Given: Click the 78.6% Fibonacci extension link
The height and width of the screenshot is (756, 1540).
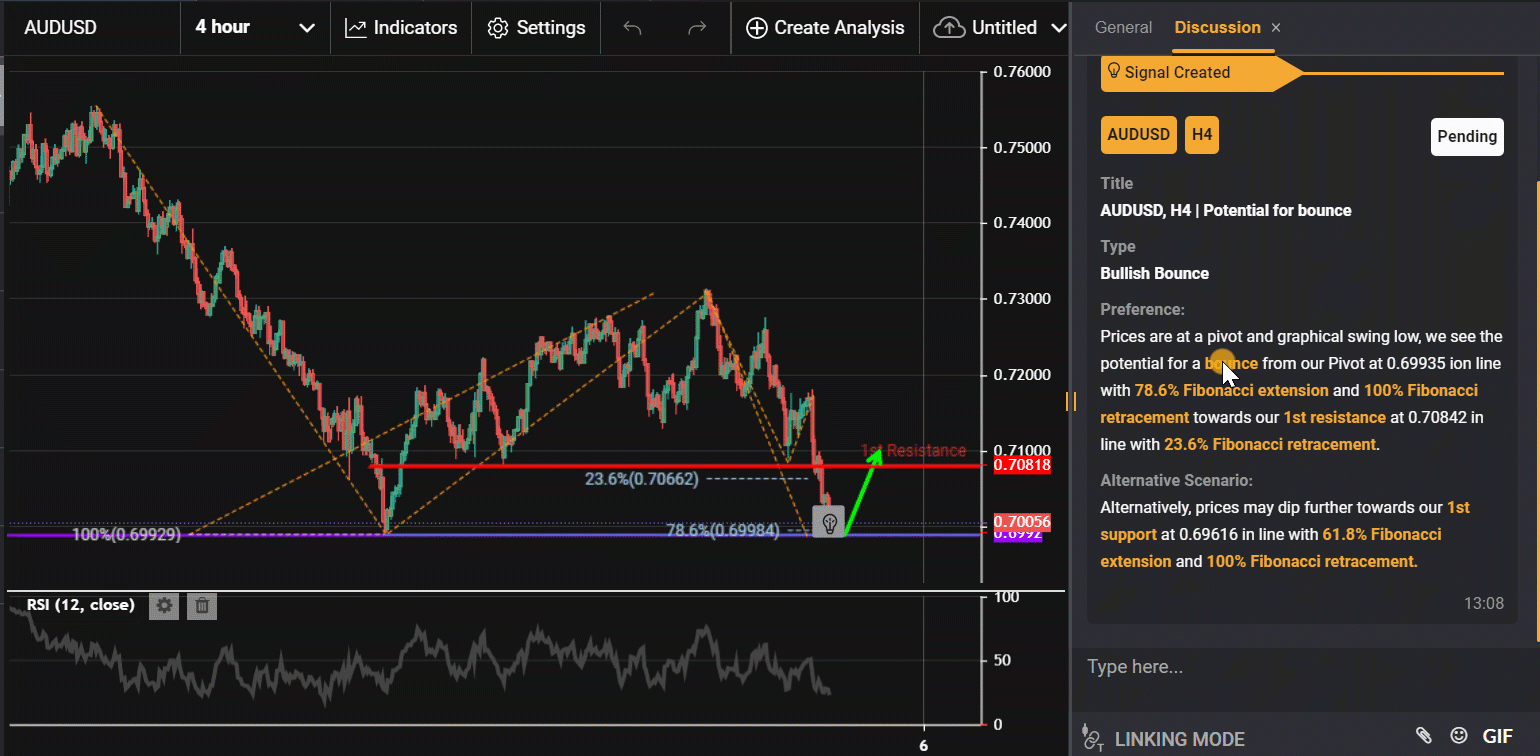Looking at the screenshot, I should pyautogui.click(x=1232, y=390).
